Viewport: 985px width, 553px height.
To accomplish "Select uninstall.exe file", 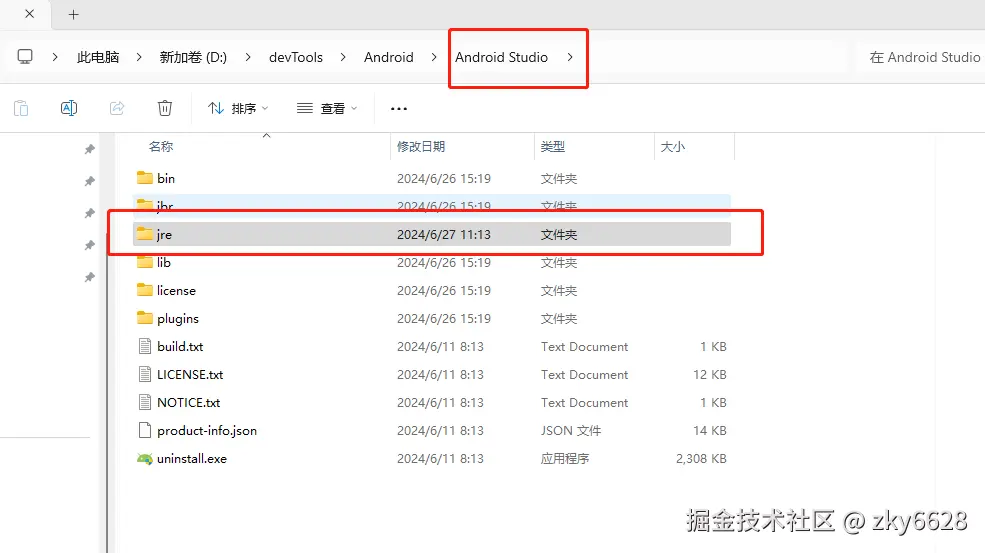I will 432,459.
